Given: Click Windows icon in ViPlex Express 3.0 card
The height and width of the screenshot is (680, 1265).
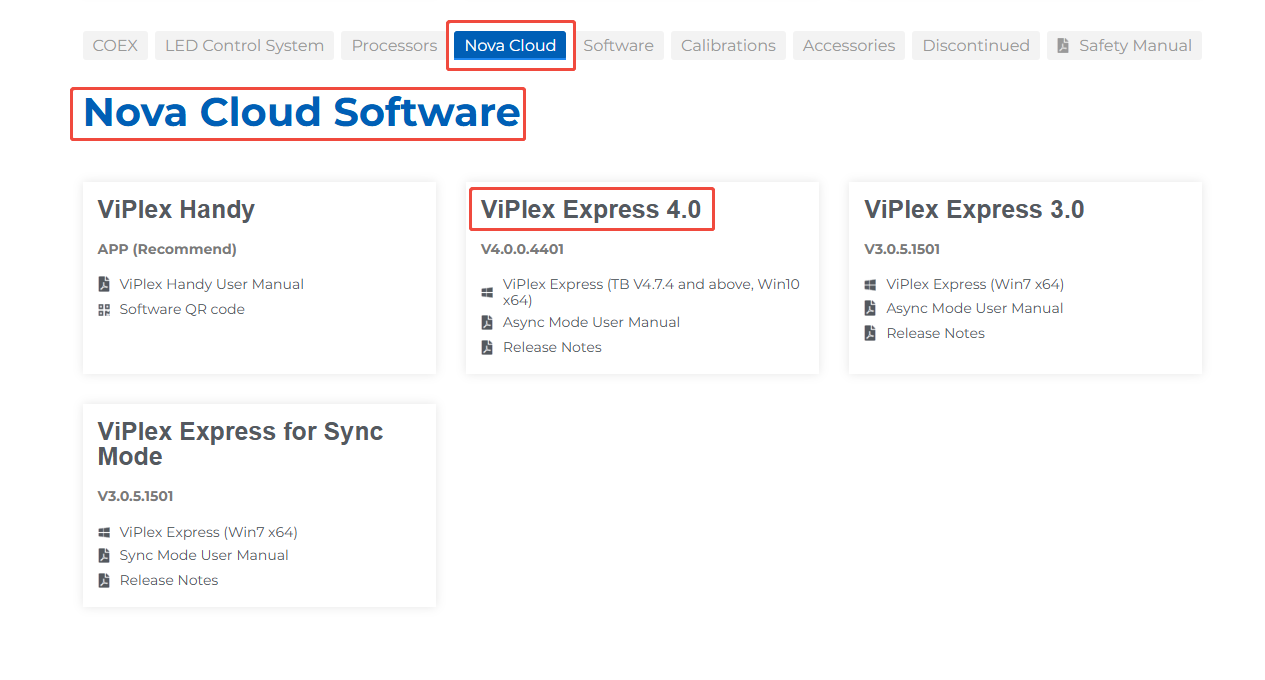Looking at the screenshot, I should (x=870, y=284).
